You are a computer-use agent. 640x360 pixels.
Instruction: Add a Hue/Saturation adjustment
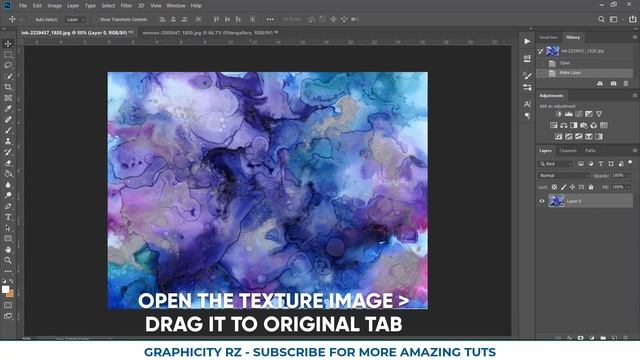(x=553, y=125)
